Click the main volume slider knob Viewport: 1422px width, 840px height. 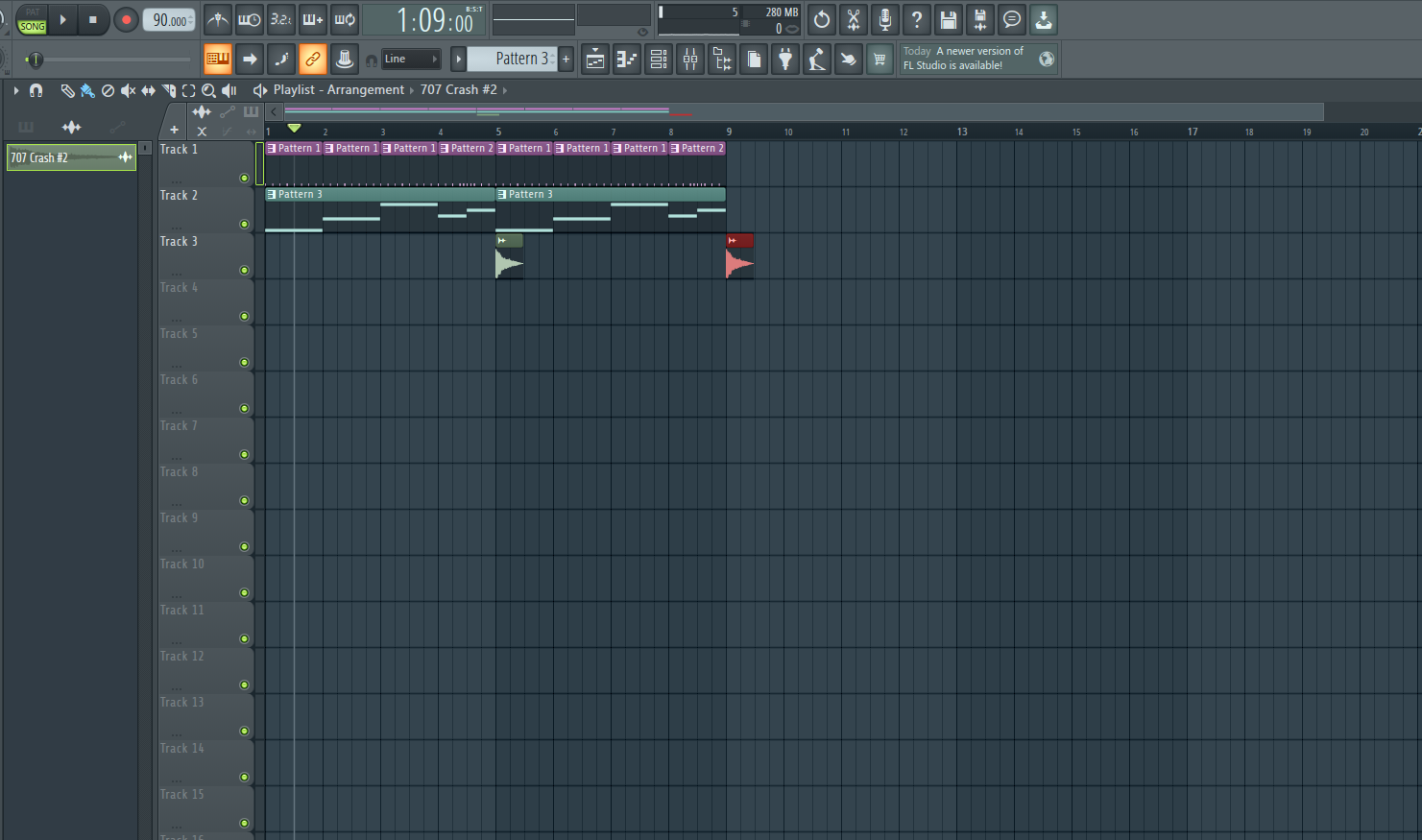(35, 60)
